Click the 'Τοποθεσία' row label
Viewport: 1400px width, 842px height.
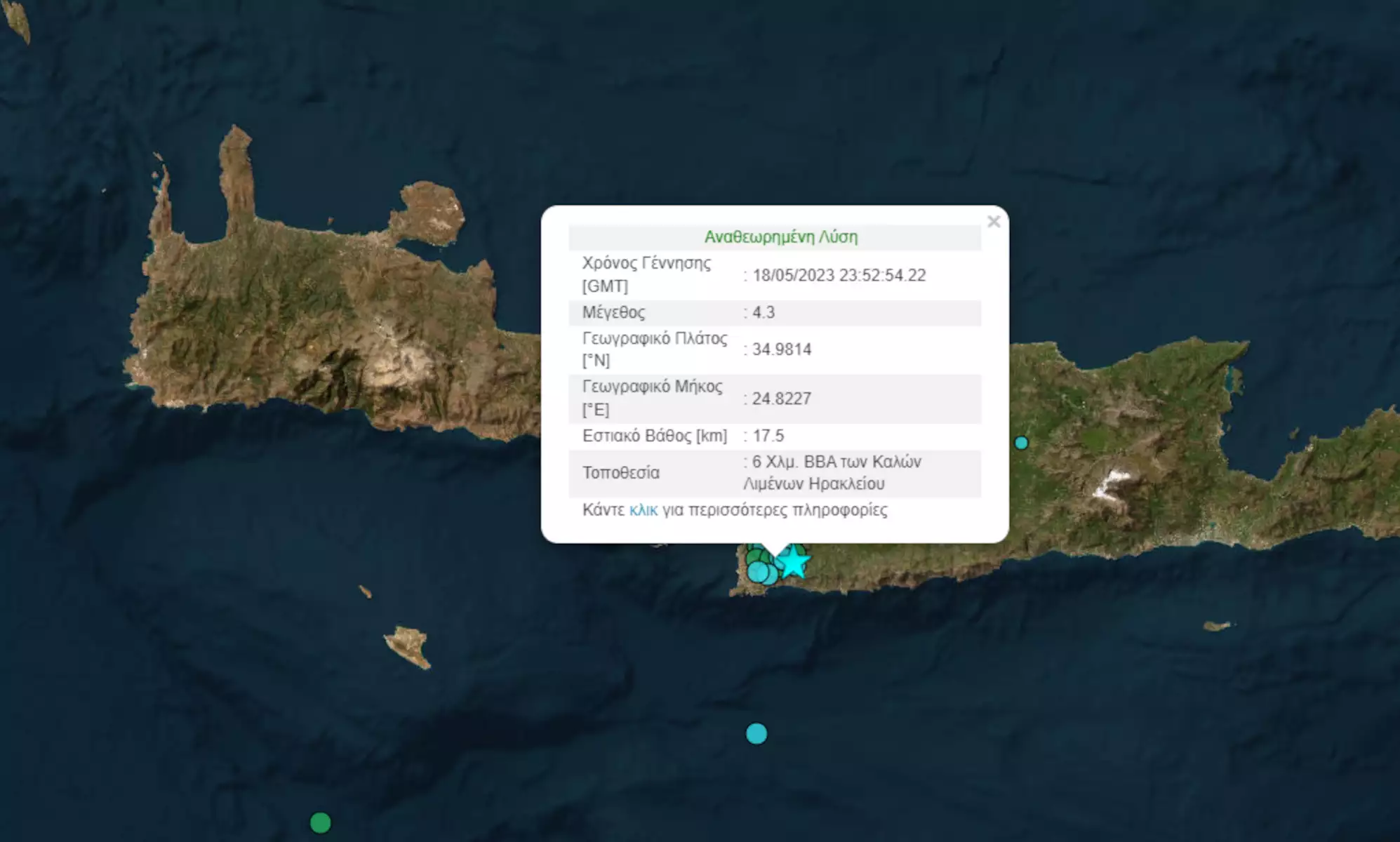[621, 473]
